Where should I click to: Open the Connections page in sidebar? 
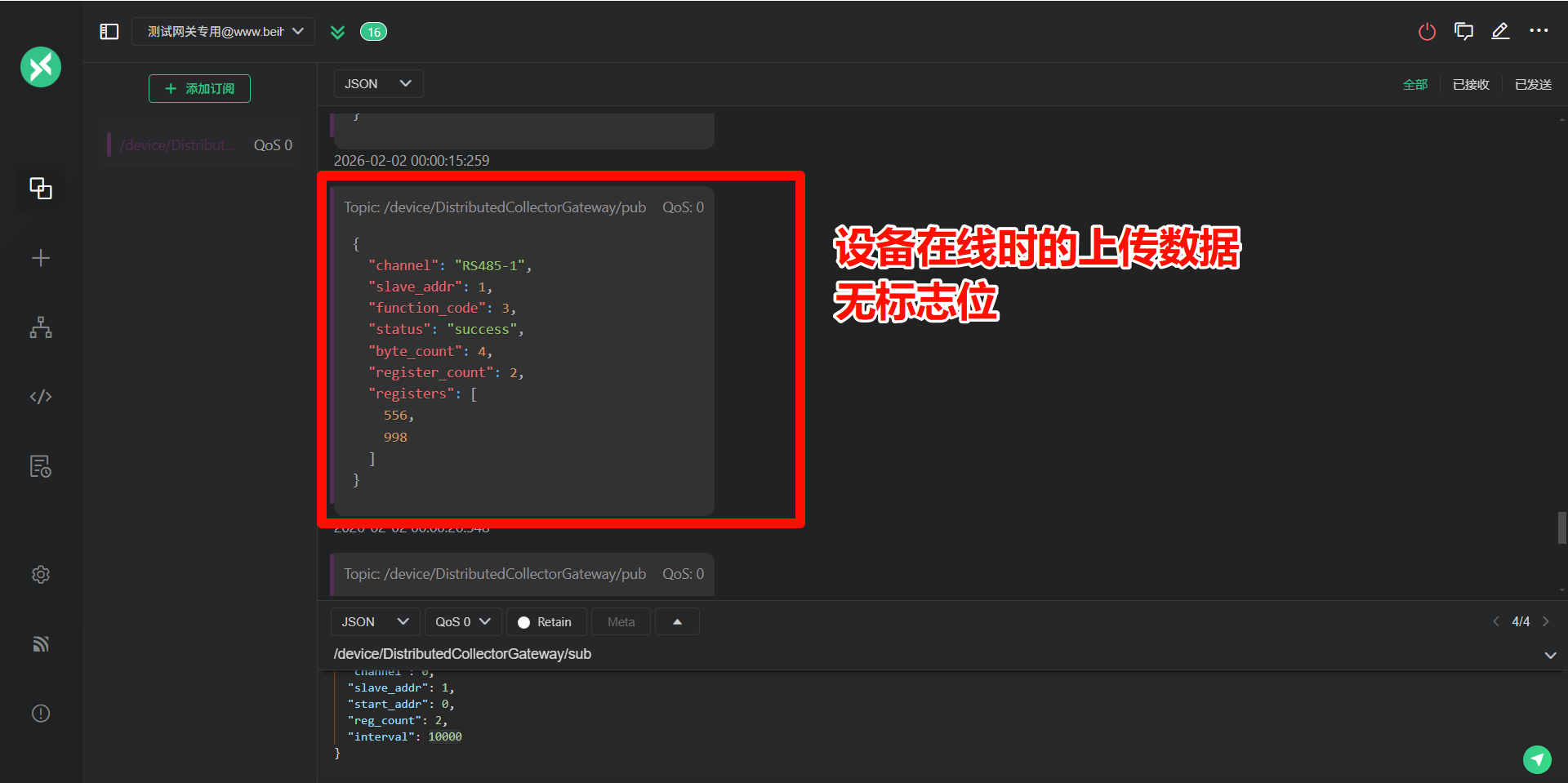(x=41, y=189)
